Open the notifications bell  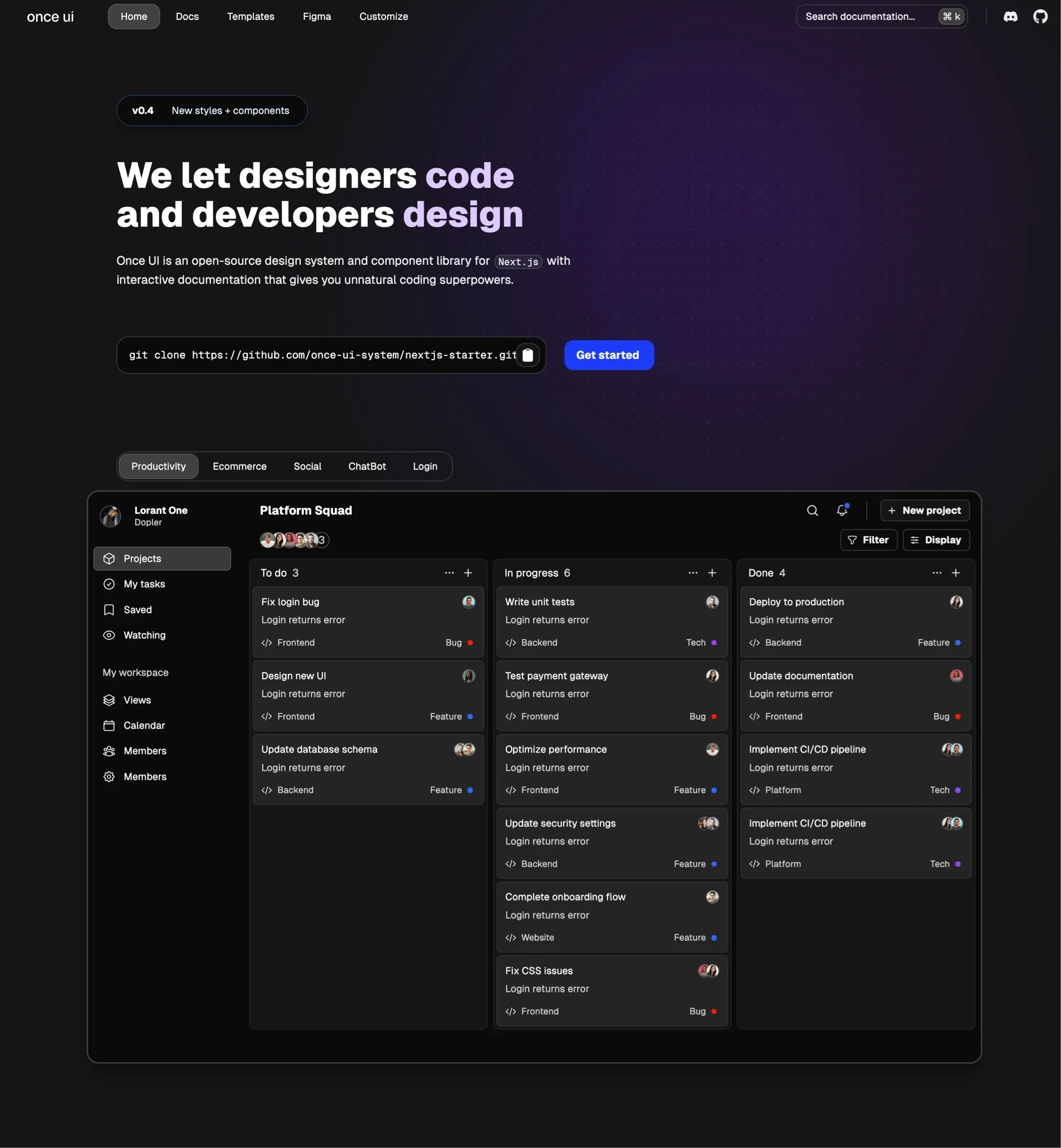(x=842, y=511)
